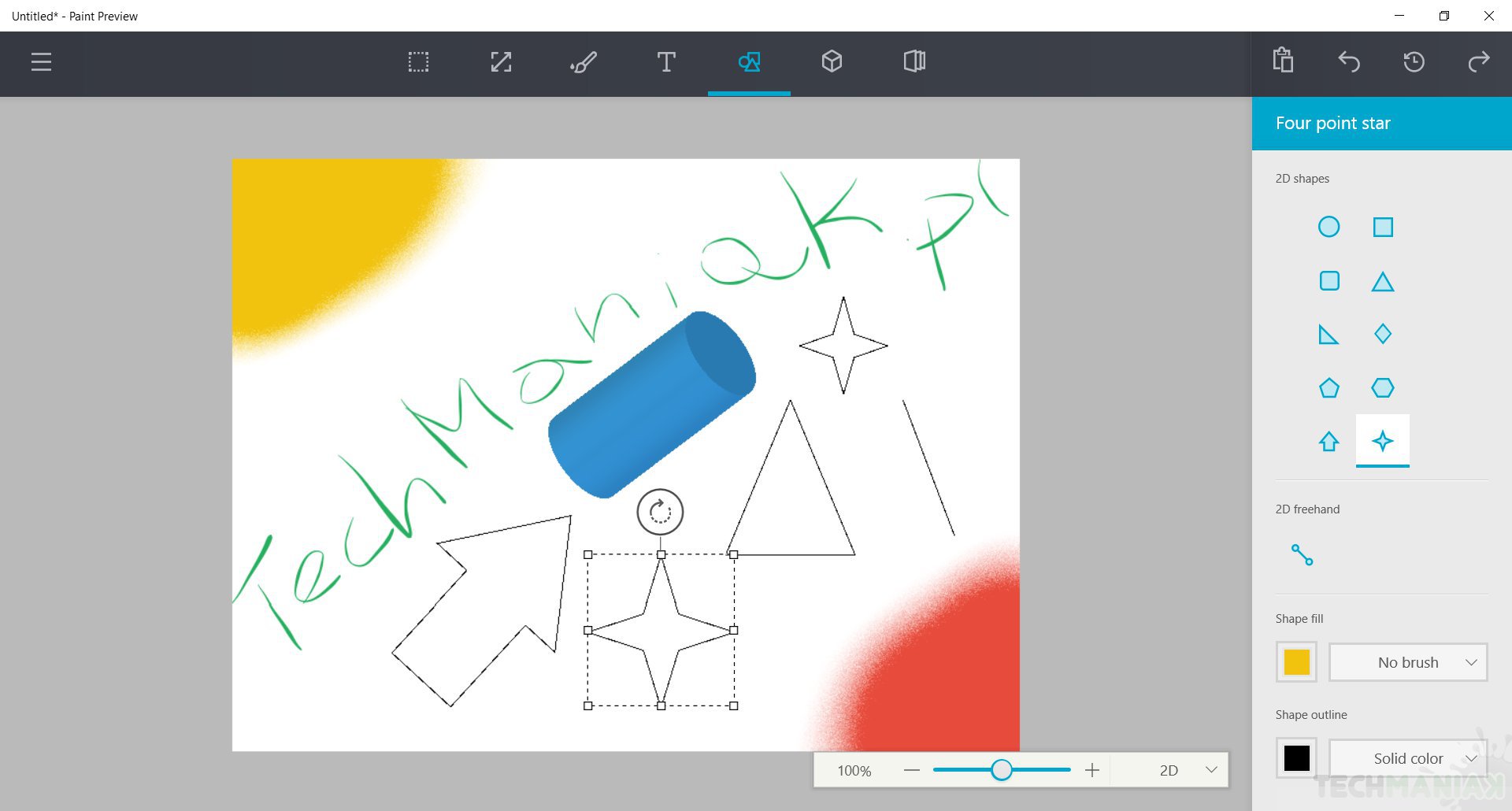The width and height of the screenshot is (1512, 811).
Task: Undo the last action
Action: coord(1348,61)
